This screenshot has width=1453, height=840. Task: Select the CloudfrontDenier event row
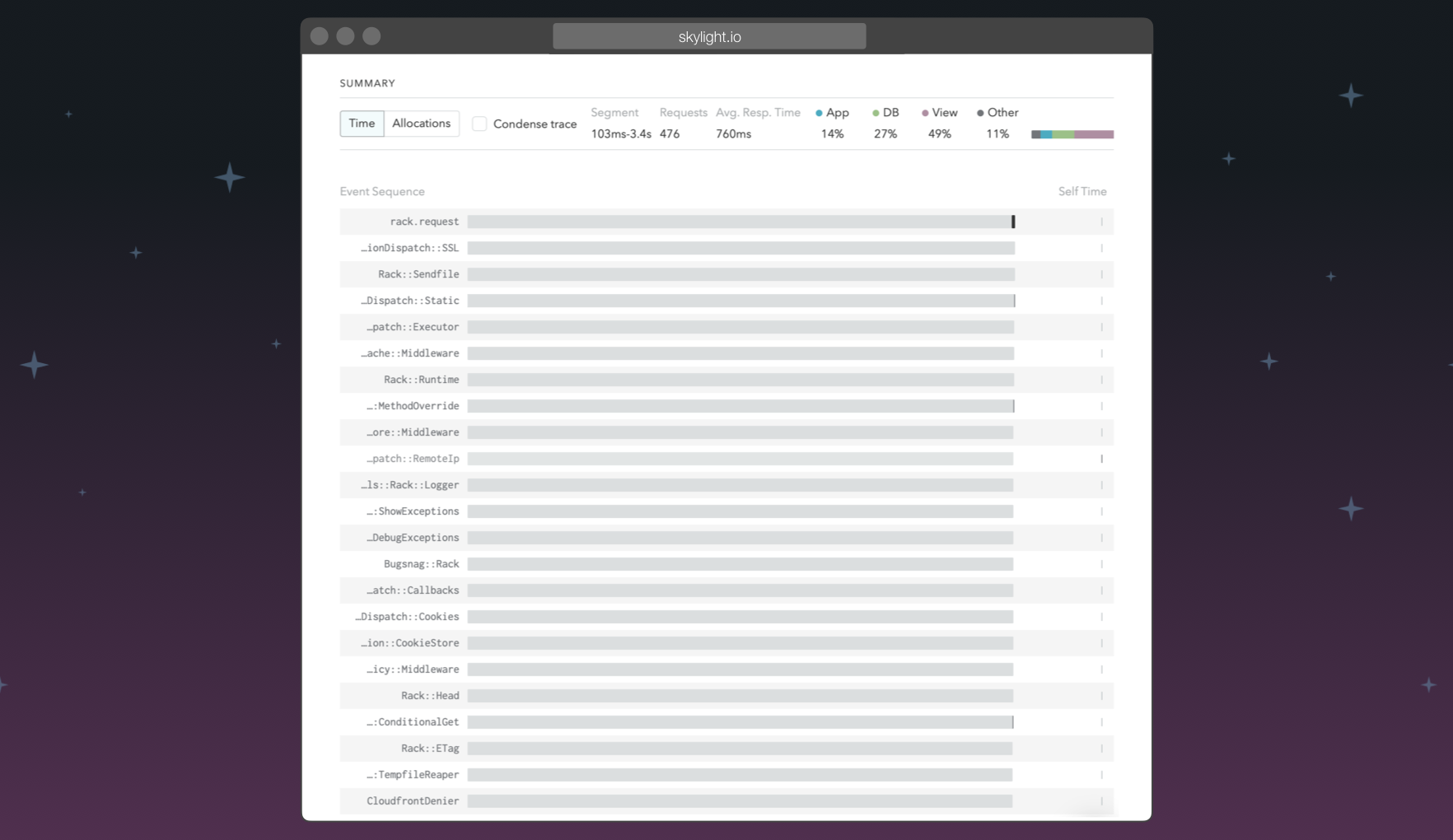(726, 801)
